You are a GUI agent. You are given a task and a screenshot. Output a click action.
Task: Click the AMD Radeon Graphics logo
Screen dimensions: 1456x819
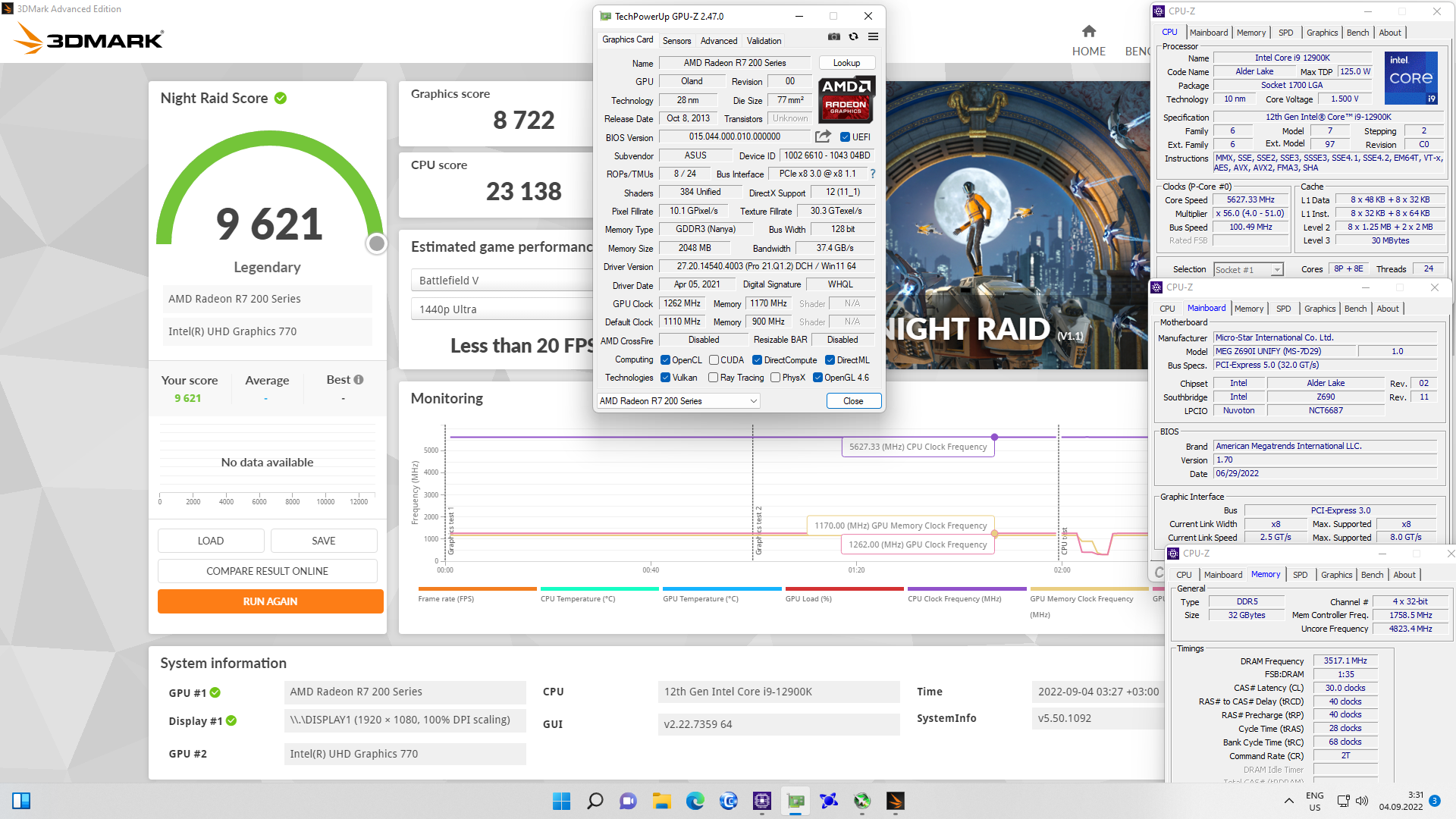point(846,99)
